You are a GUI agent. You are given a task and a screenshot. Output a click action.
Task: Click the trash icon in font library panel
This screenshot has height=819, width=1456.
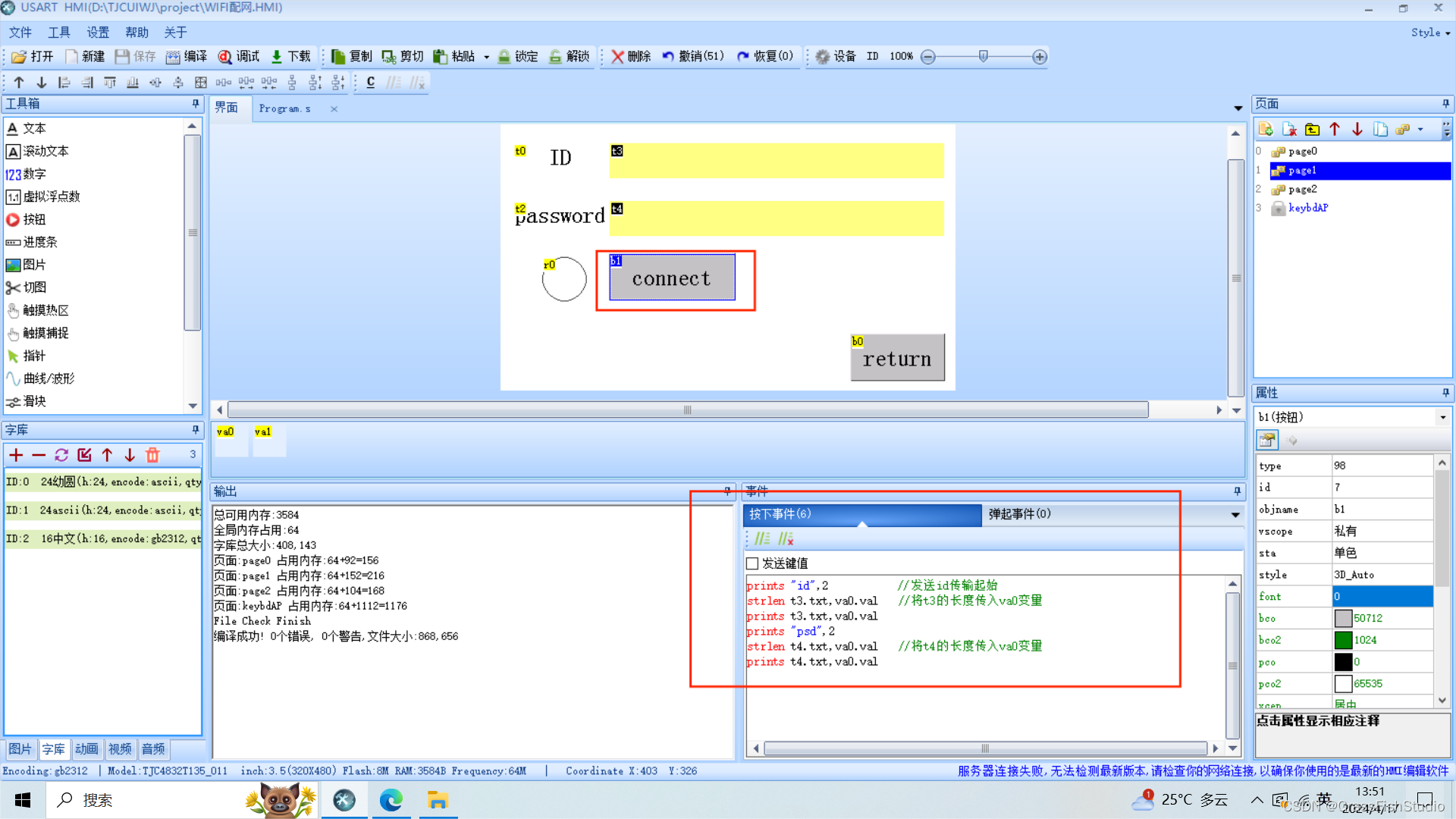152,455
